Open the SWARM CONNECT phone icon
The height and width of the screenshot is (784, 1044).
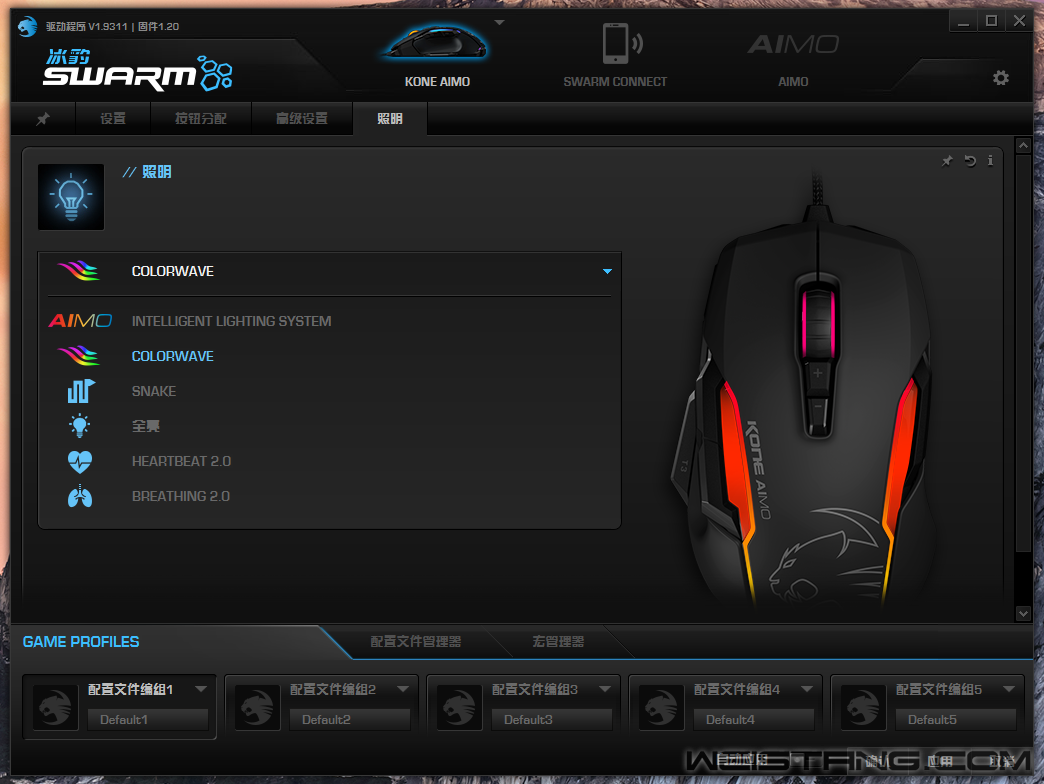point(622,43)
